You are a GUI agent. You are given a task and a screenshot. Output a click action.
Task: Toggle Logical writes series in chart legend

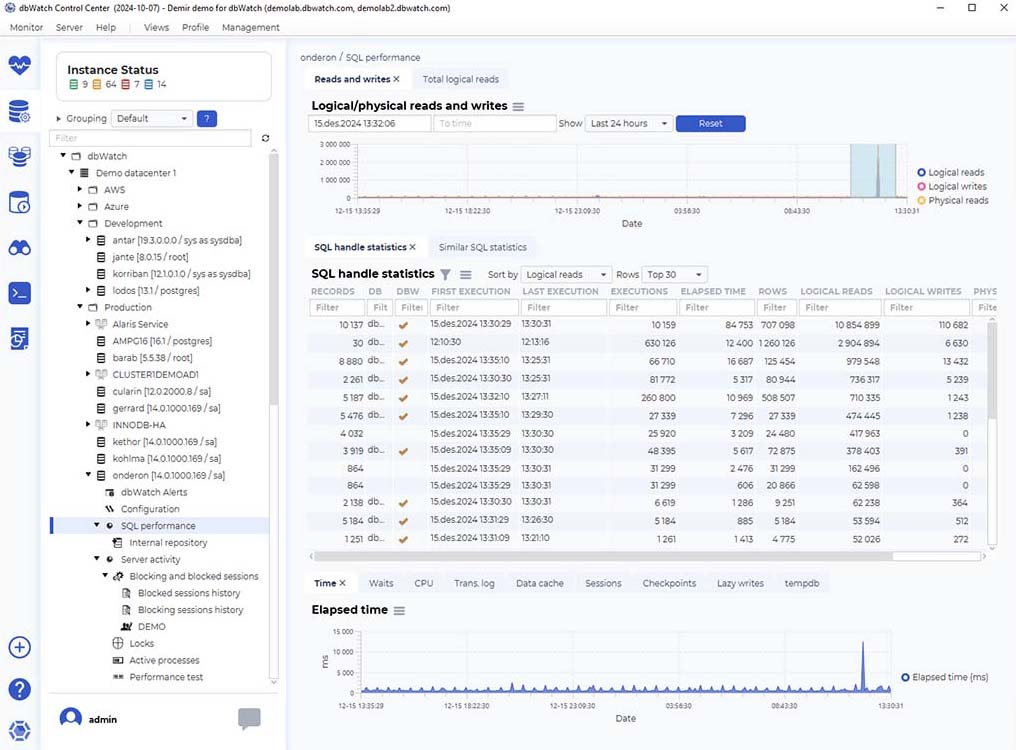tap(951, 186)
